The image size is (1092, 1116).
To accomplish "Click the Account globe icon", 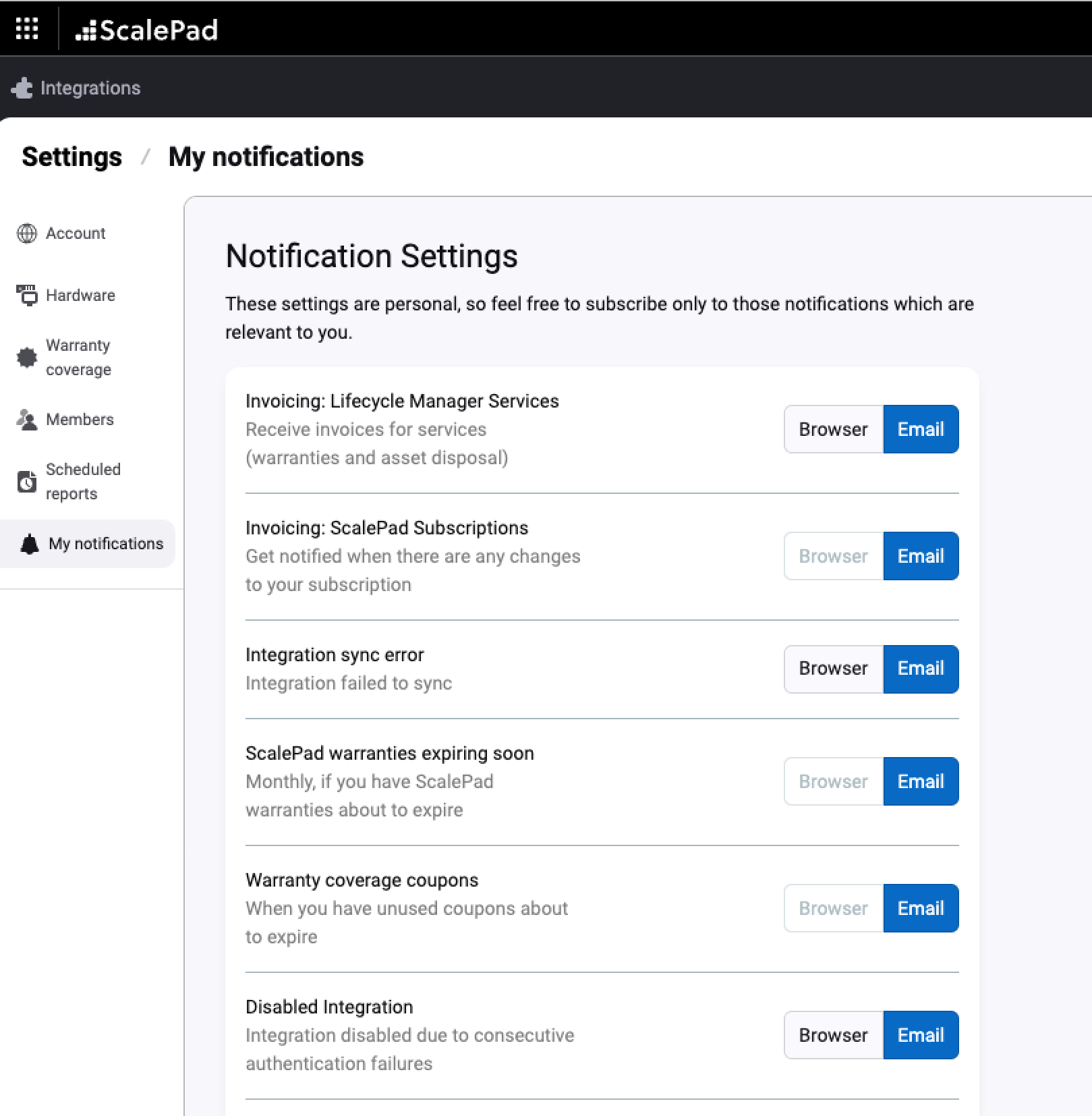I will click(27, 233).
